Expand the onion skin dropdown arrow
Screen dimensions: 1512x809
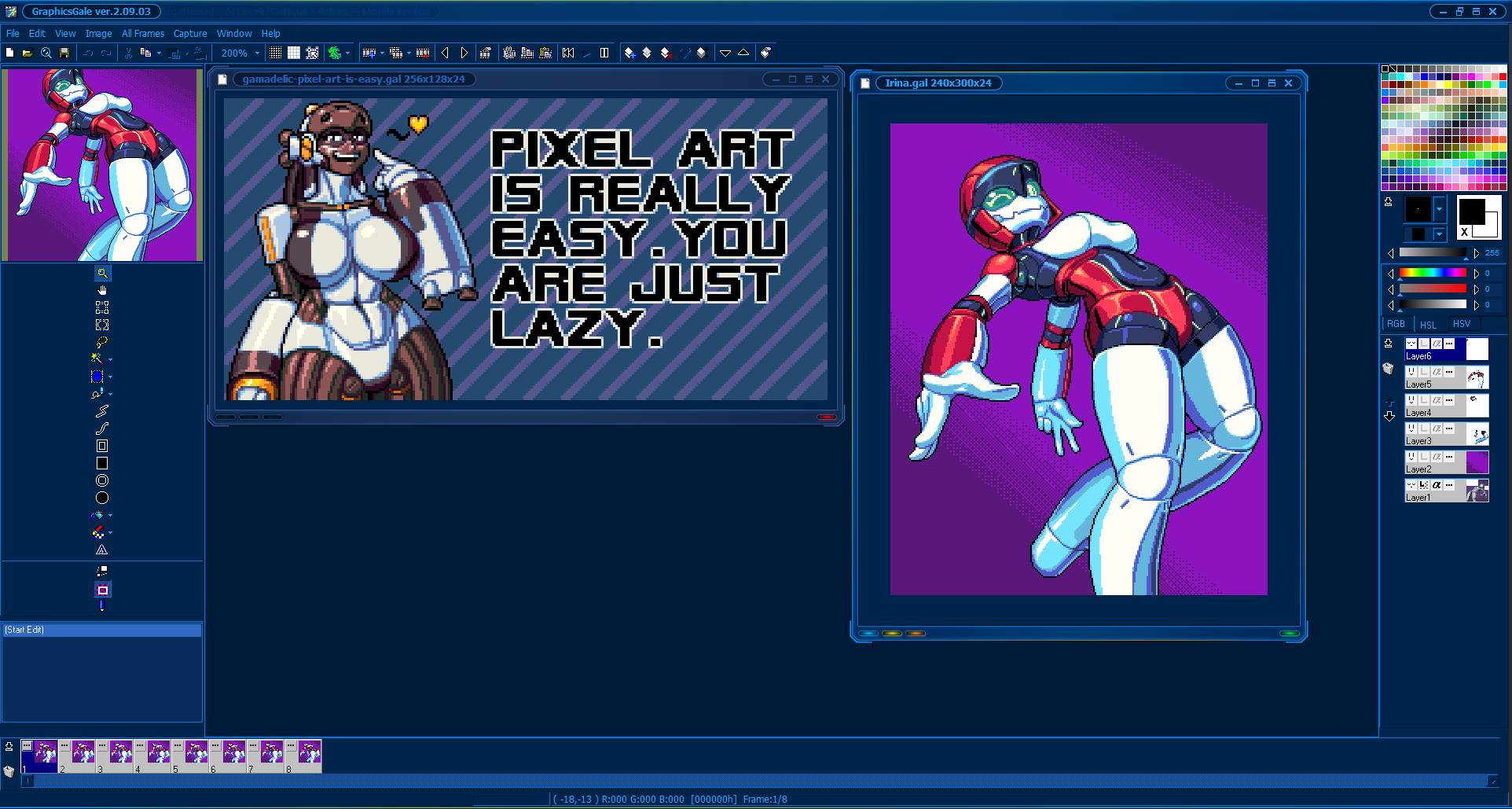pyautogui.click(x=347, y=53)
